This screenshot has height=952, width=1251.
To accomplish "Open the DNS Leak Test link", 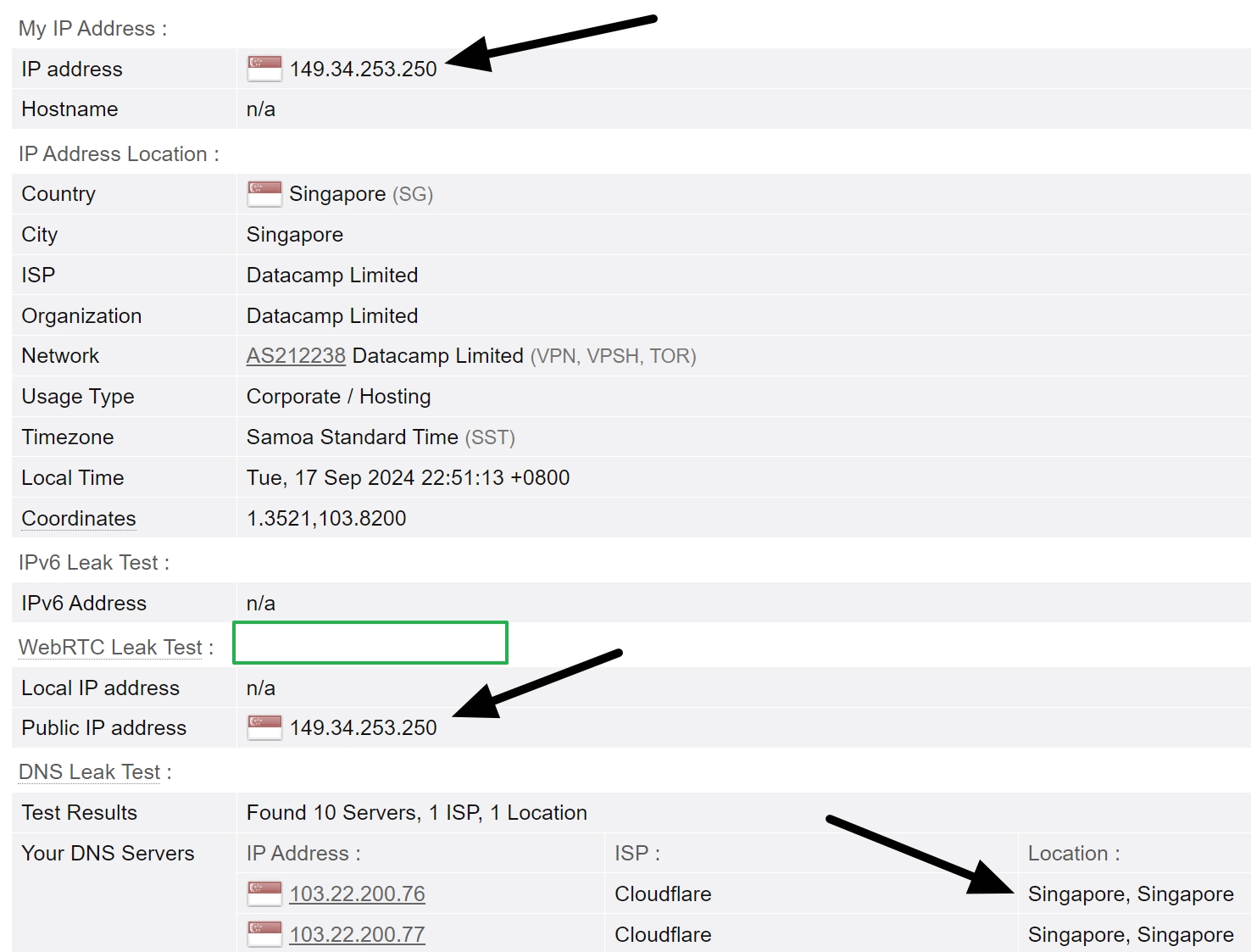I will coord(89,771).
